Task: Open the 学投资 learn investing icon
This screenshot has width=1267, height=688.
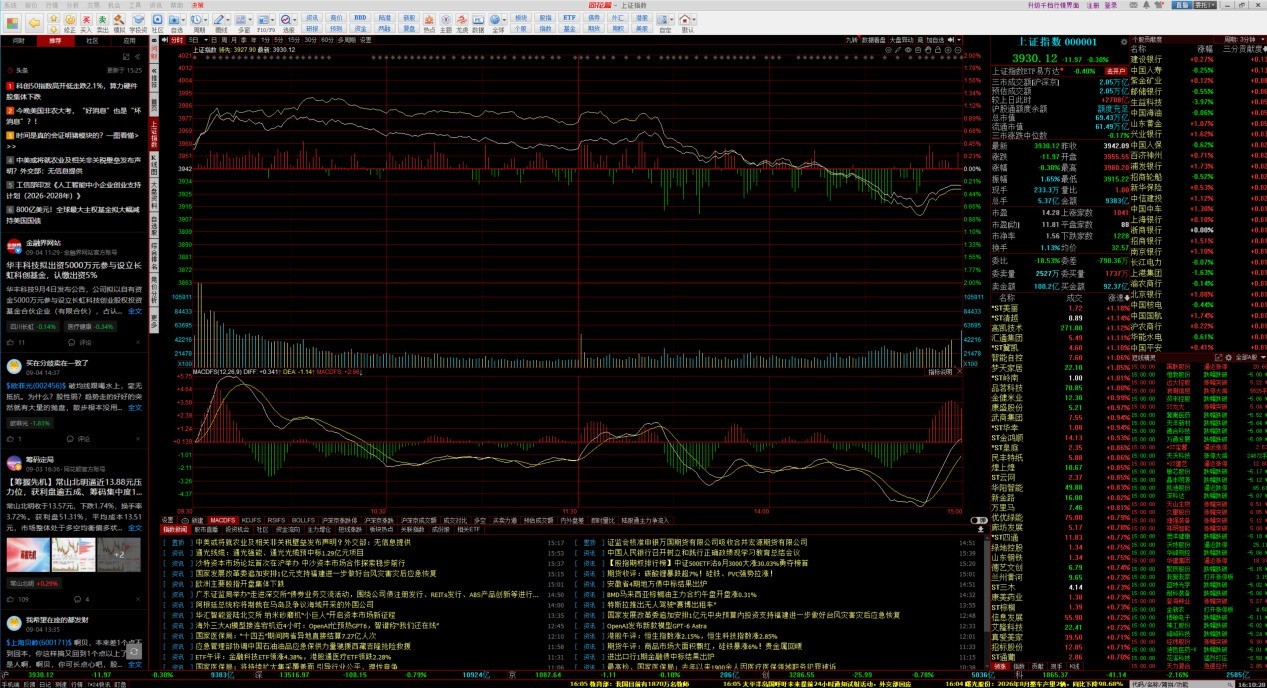Action: (137, 22)
